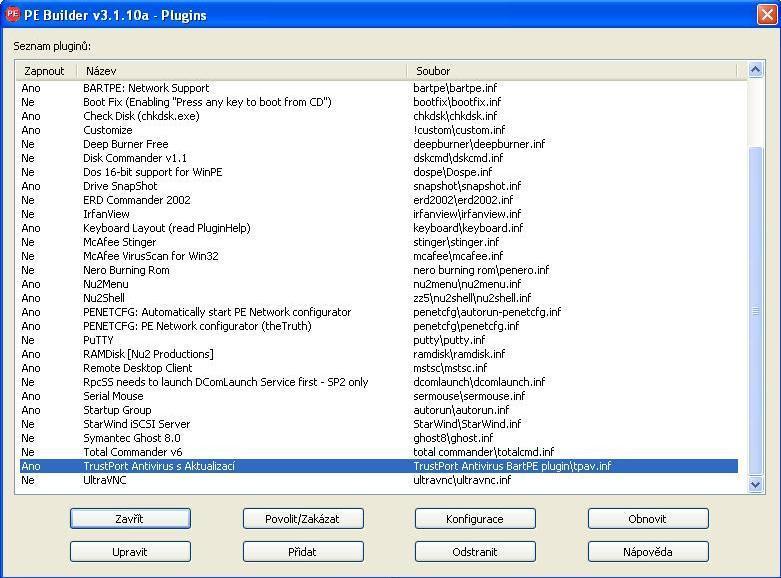This screenshot has height=578, width=781.
Task: Select RpcSS needs to launch DComLaunch row
Action: pyautogui.click(x=379, y=382)
